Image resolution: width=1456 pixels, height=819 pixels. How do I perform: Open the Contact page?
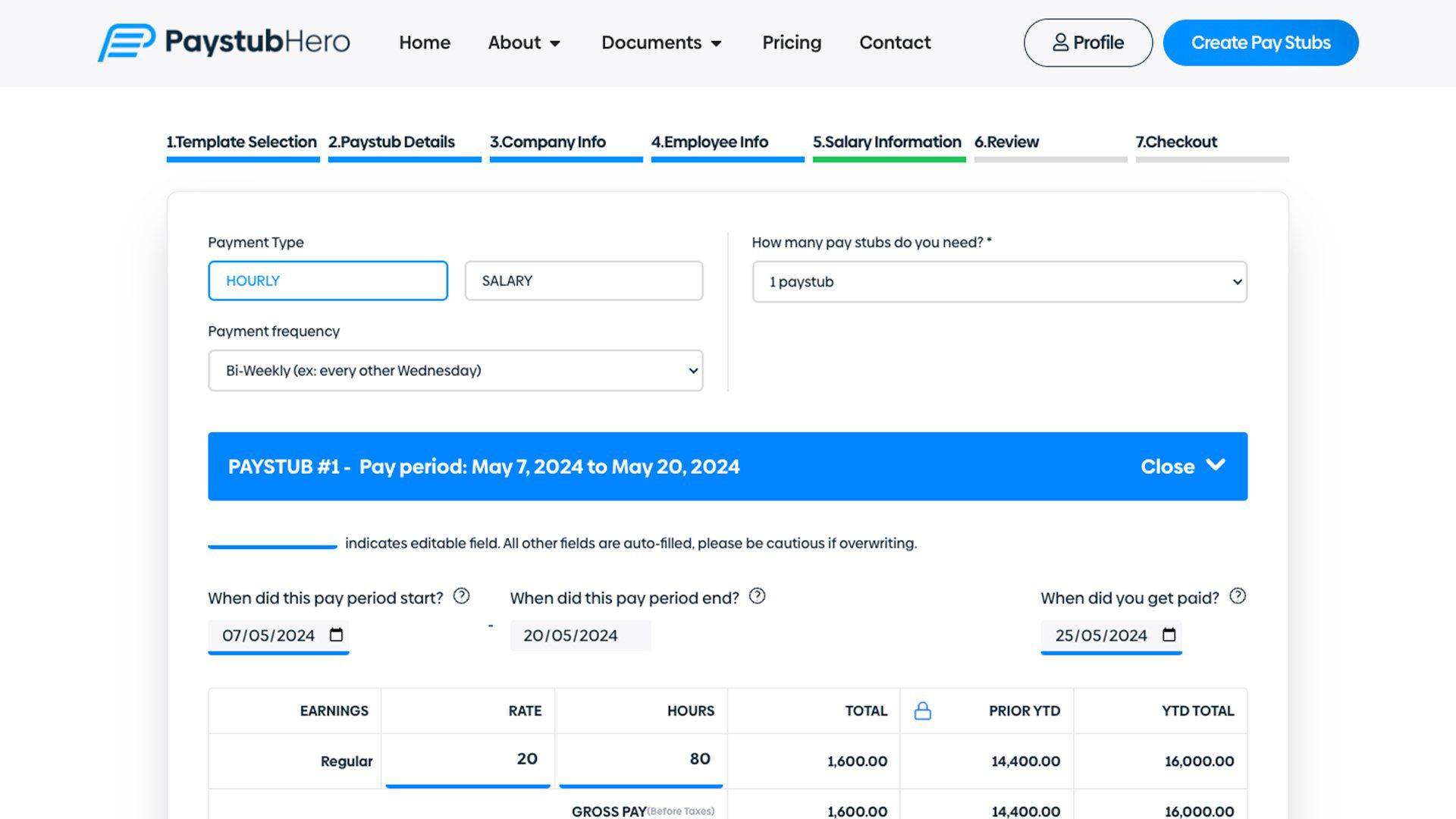click(x=895, y=42)
